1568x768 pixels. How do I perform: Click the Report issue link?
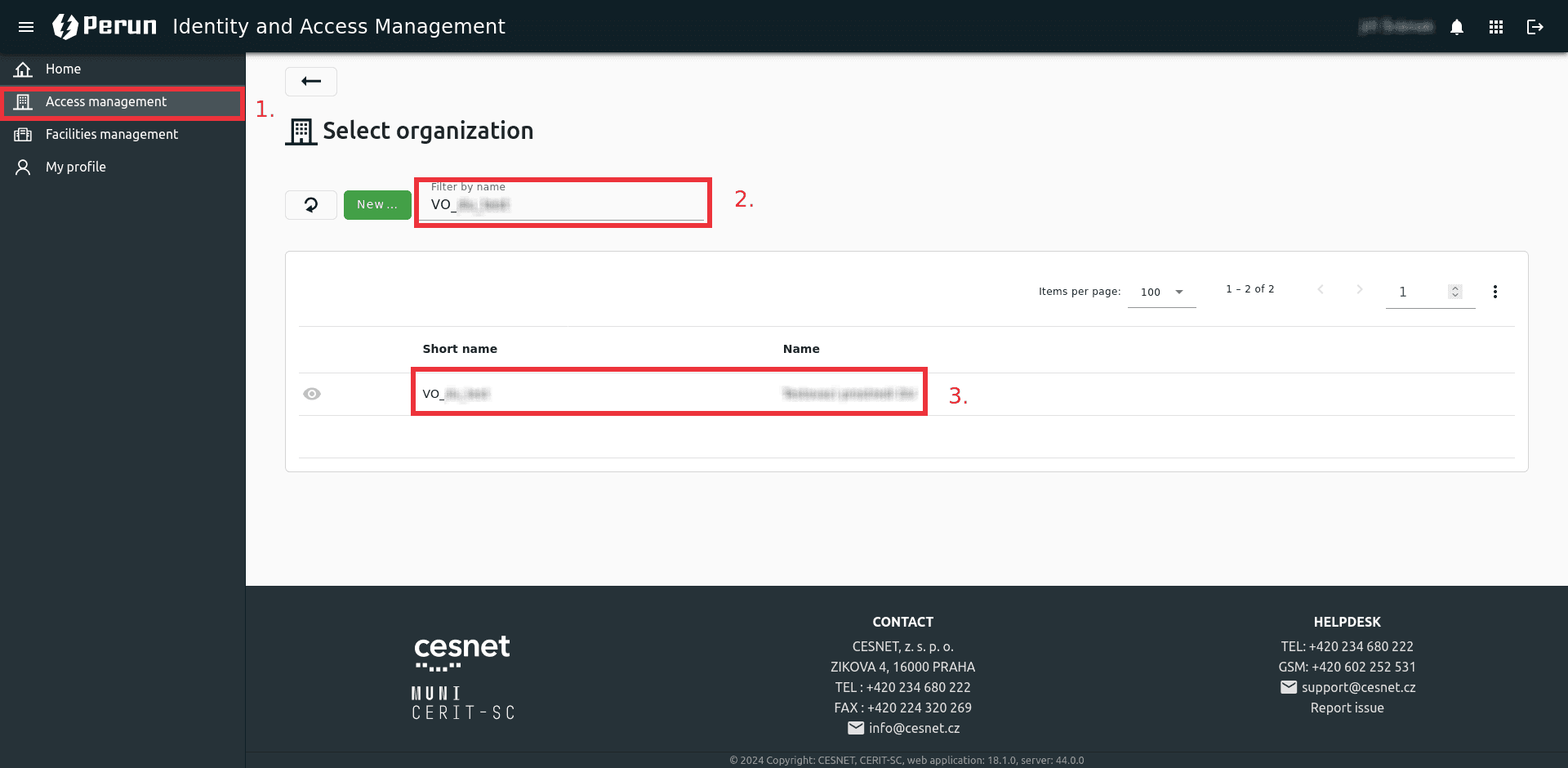tap(1347, 708)
